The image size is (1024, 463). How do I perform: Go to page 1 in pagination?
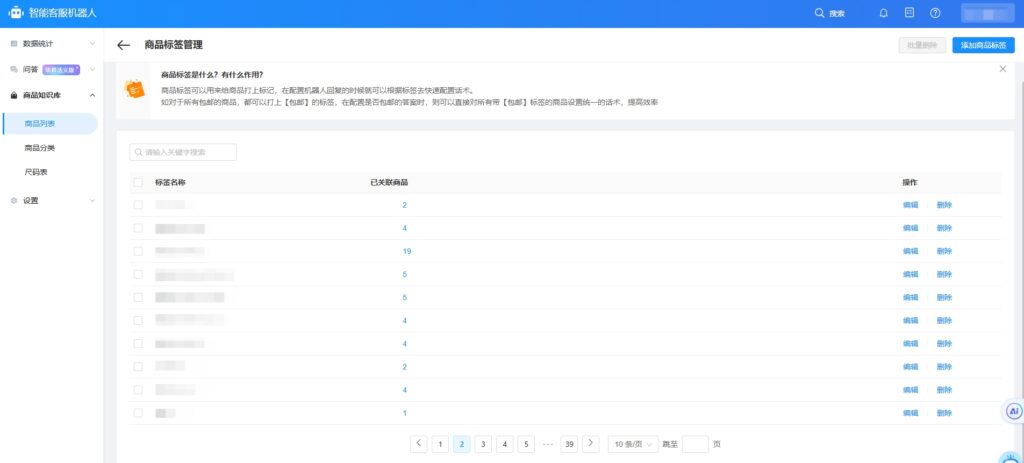440,444
